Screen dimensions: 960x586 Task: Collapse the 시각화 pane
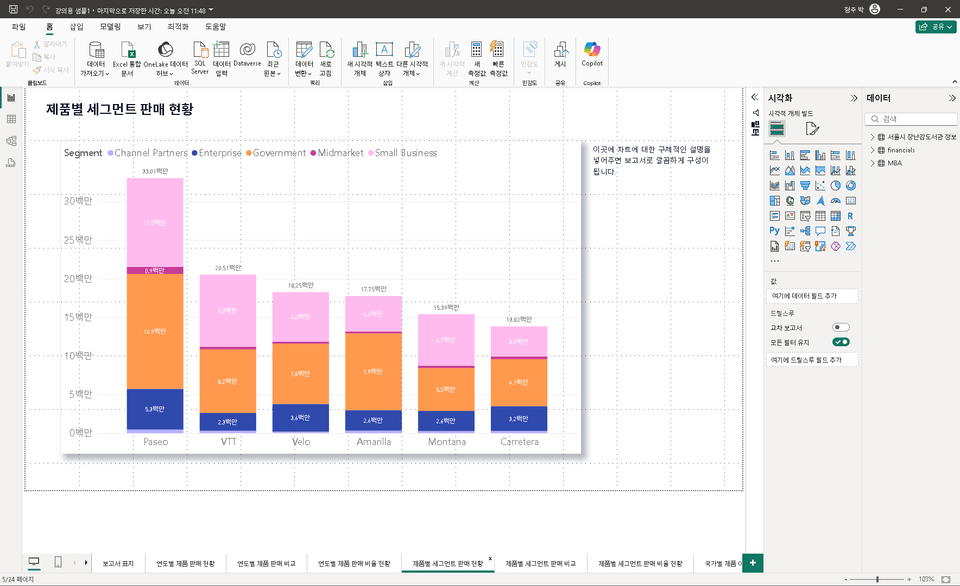tap(853, 98)
